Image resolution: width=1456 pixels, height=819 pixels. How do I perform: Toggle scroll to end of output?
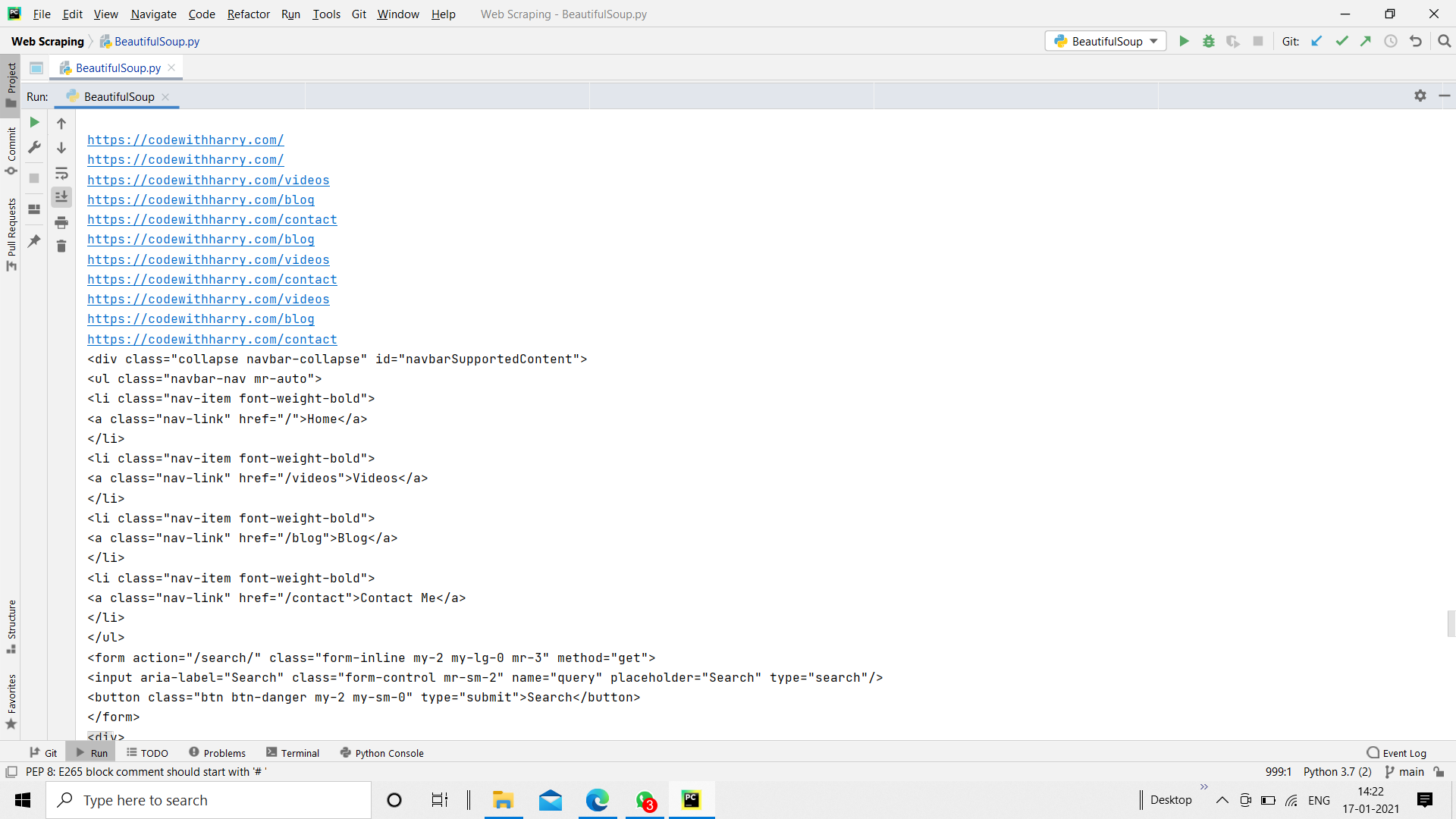pos(61,197)
